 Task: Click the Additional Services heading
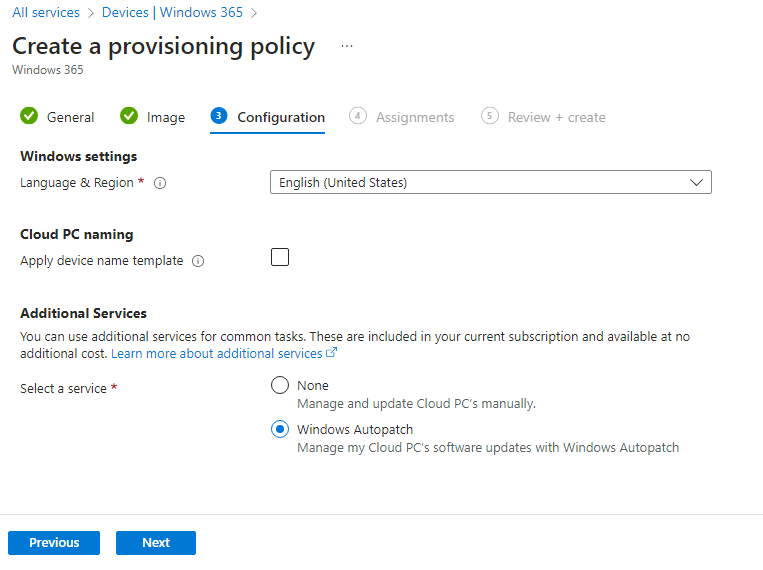tap(83, 313)
